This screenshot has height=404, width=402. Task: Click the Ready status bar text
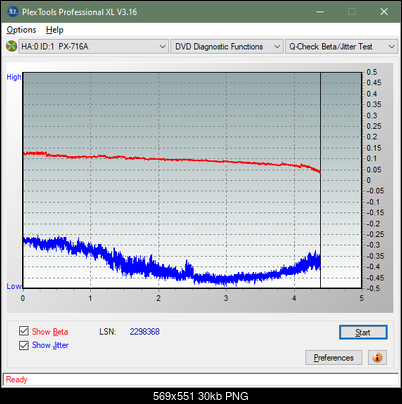tap(17, 380)
